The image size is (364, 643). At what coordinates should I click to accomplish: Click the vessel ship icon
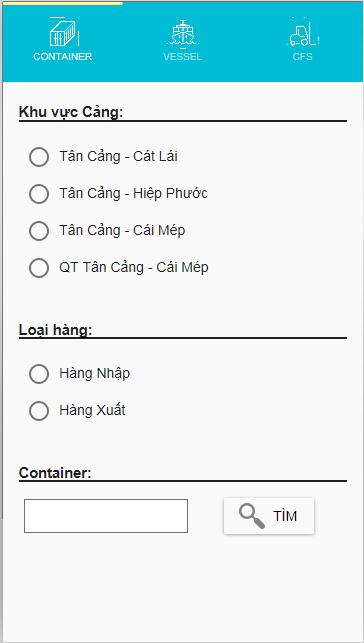coord(183,33)
